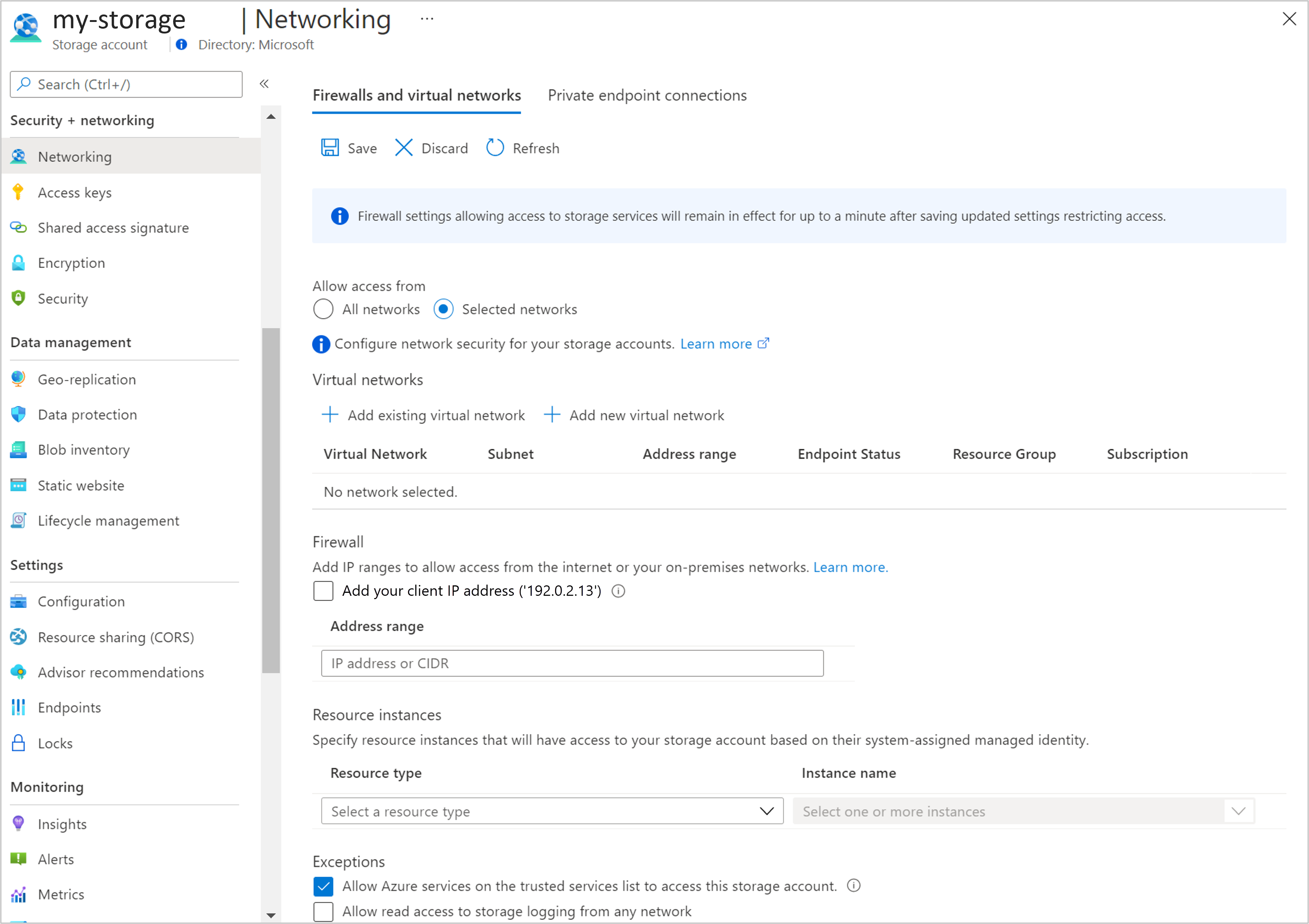Screen dimensions: 1309x924
Task: Click the Encryption lock icon in sidebar
Action: (x=18, y=263)
